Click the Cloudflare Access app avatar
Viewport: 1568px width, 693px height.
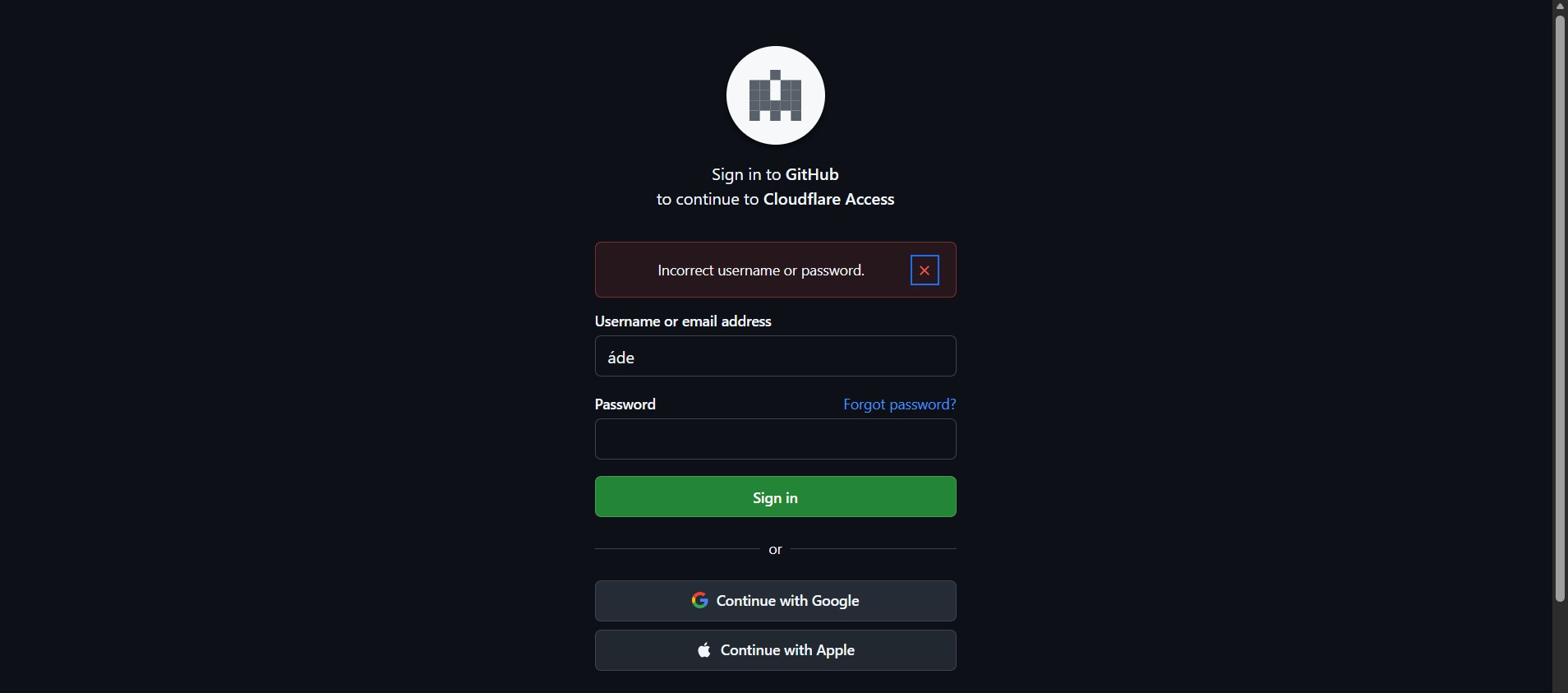[x=775, y=95]
